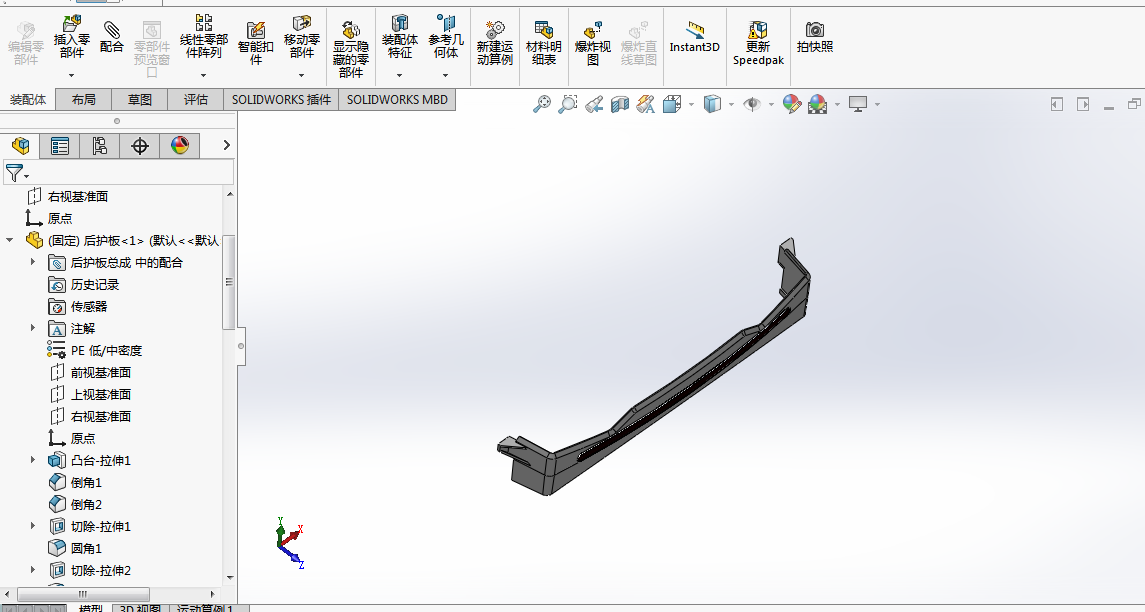1145x612 pixels.
Task: Select the PropertyManager tab icon
Action: click(60, 146)
